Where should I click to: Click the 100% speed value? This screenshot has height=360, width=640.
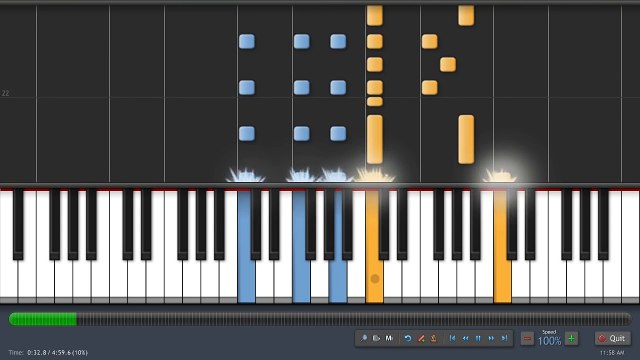[x=549, y=341]
